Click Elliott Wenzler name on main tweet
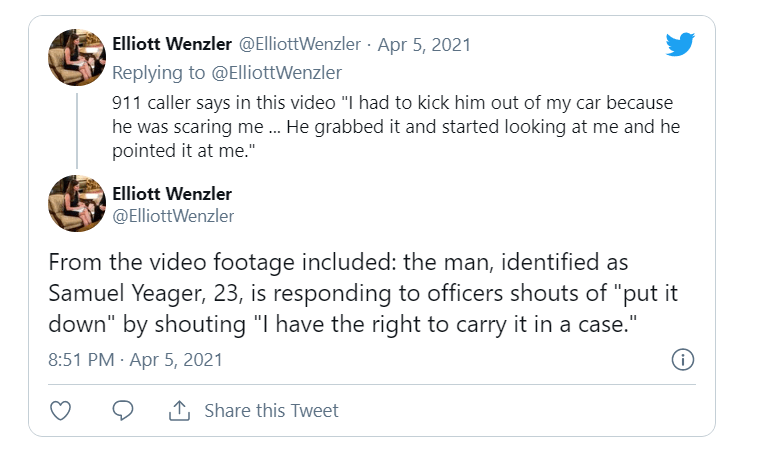 pyautogui.click(x=172, y=193)
